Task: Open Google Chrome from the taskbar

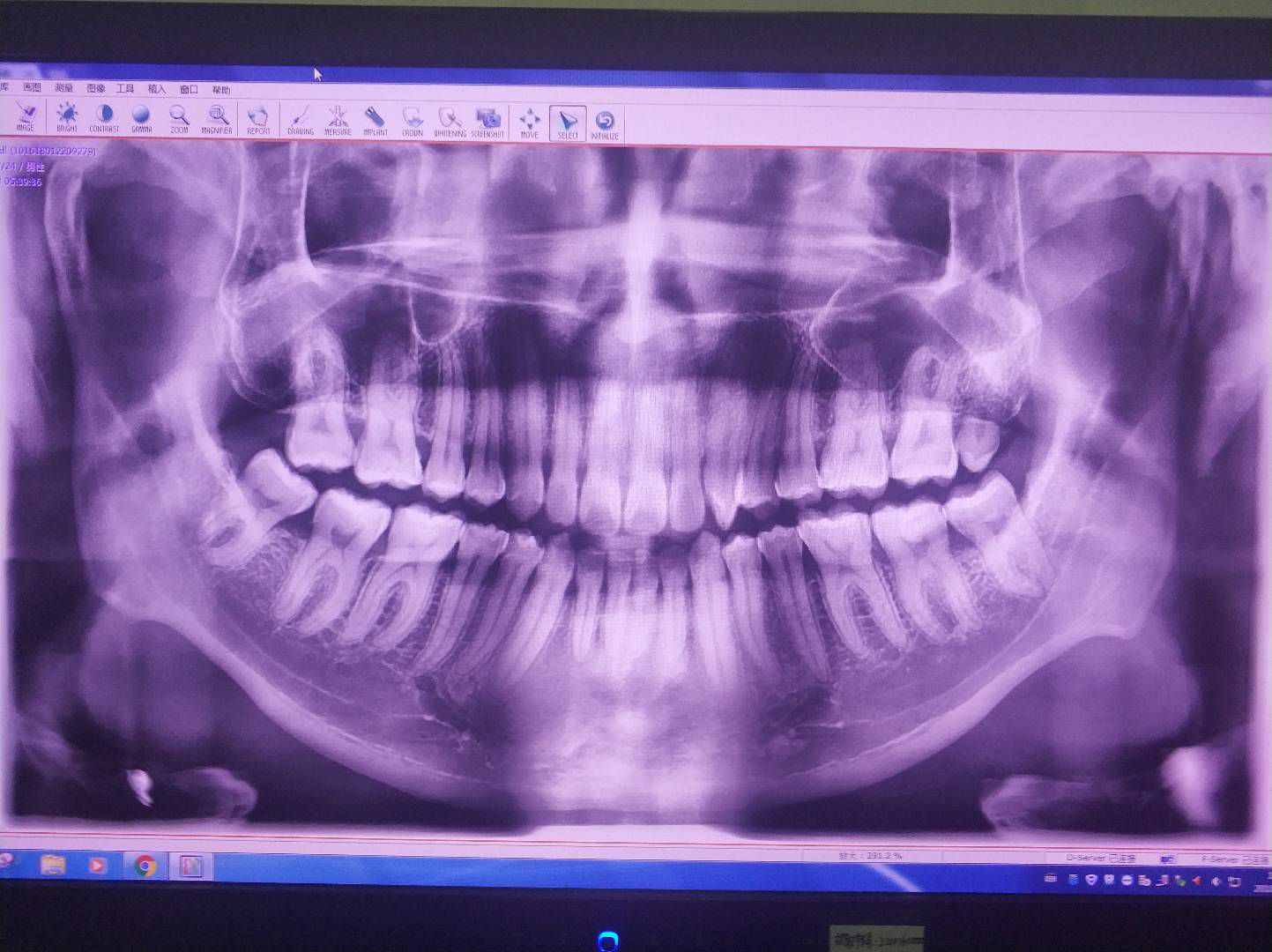Action: [x=145, y=866]
